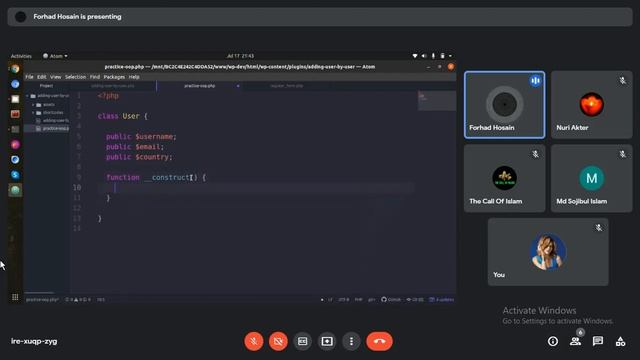This screenshot has height=360, width=640.
Task: Open the Atom app menu dropdown
Action: coord(56,56)
